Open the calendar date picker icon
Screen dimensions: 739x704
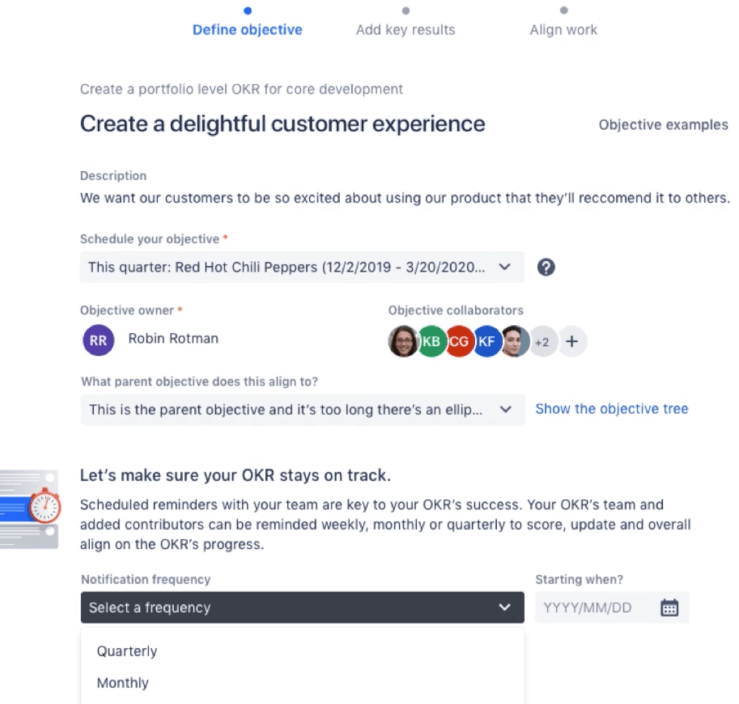pyautogui.click(x=669, y=607)
